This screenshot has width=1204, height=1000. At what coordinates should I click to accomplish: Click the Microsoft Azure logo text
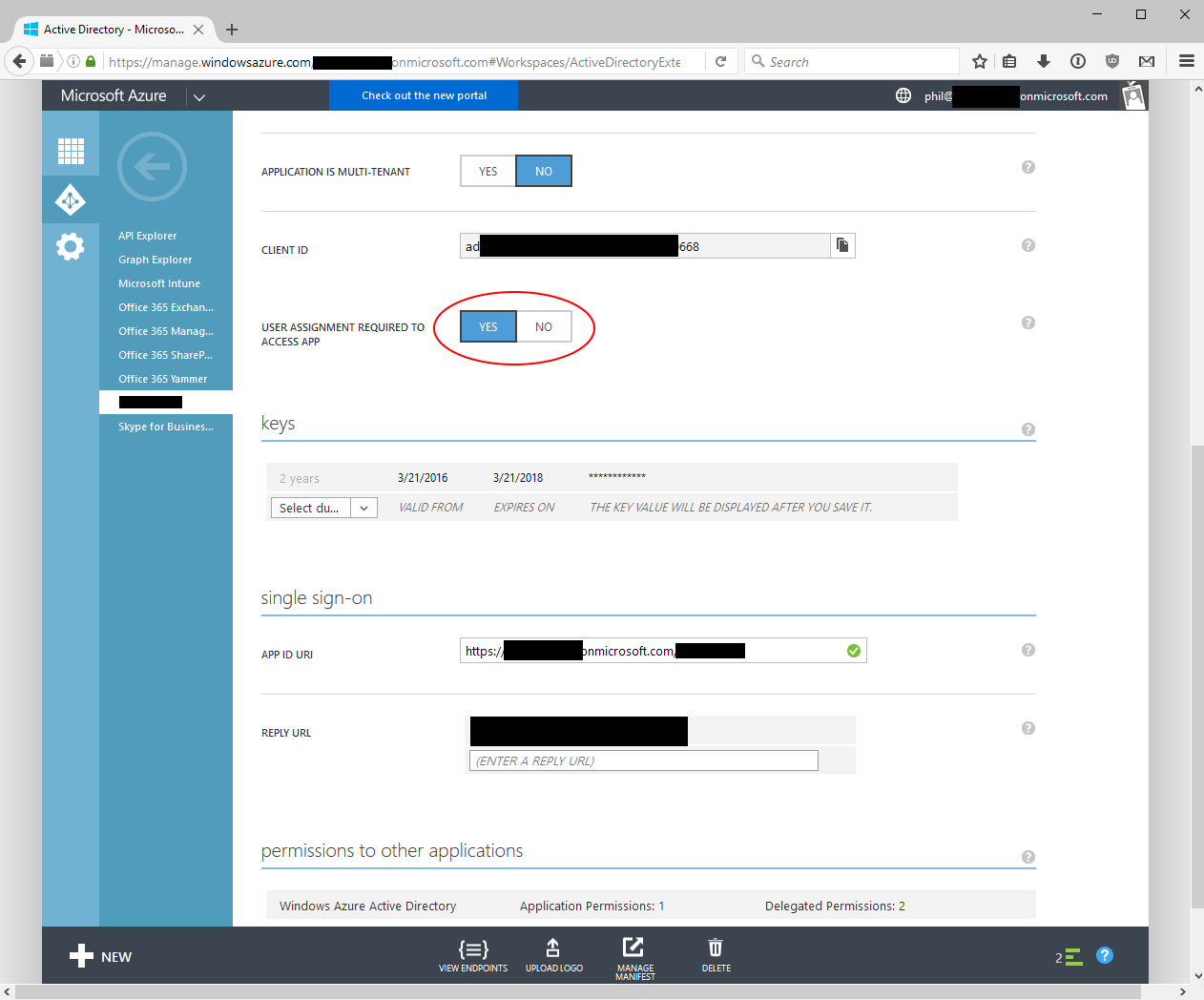(x=114, y=95)
